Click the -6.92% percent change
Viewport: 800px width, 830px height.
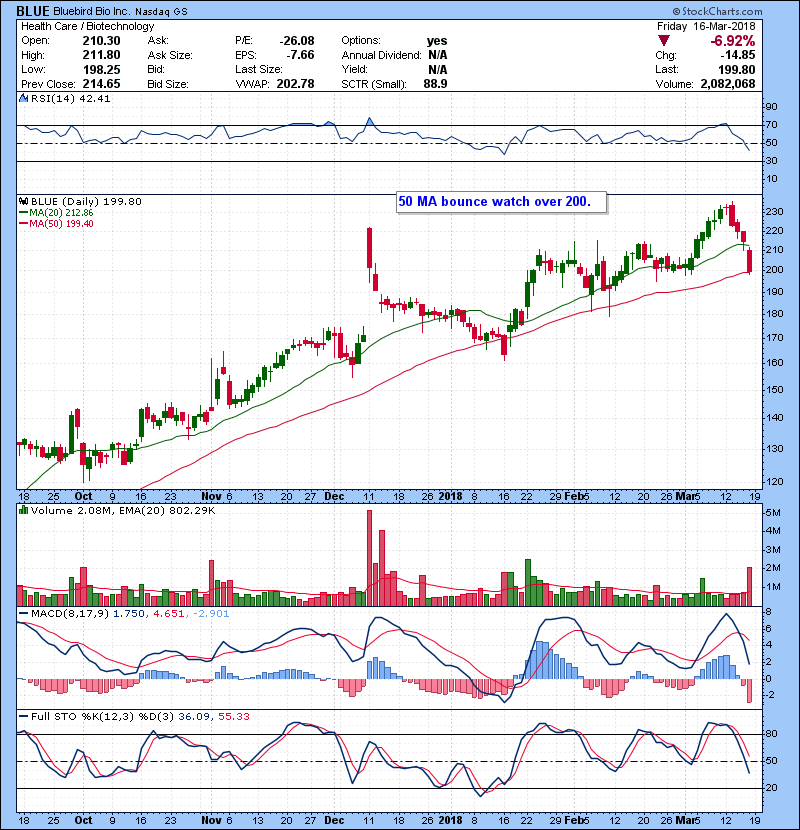(732, 41)
